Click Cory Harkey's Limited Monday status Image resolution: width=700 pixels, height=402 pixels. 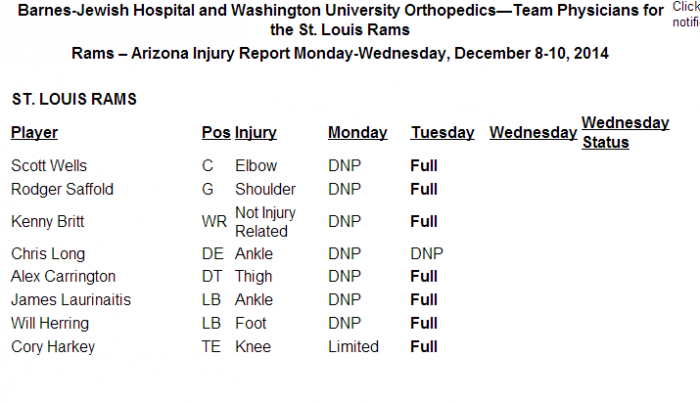[353, 347]
